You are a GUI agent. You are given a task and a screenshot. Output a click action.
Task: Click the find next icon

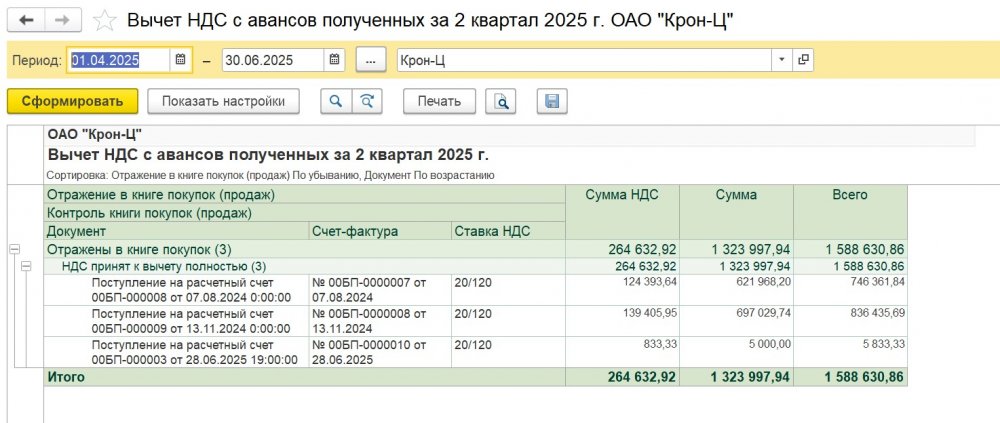[367, 101]
